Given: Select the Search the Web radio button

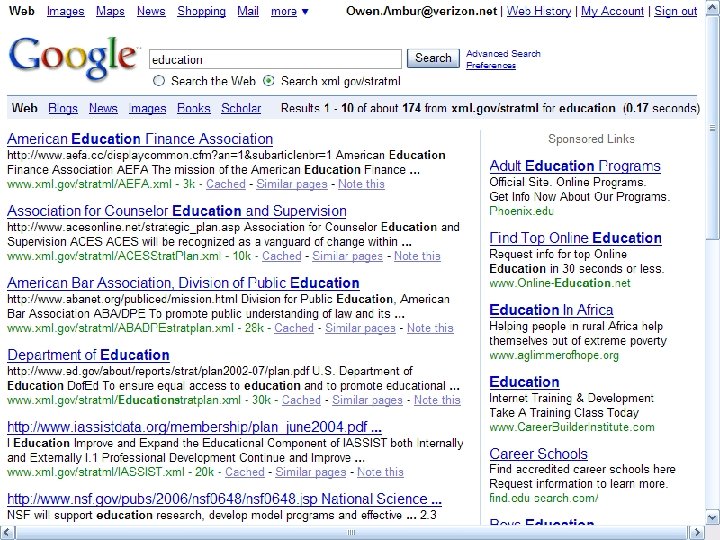Looking at the screenshot, I should (x=159, y=81).
